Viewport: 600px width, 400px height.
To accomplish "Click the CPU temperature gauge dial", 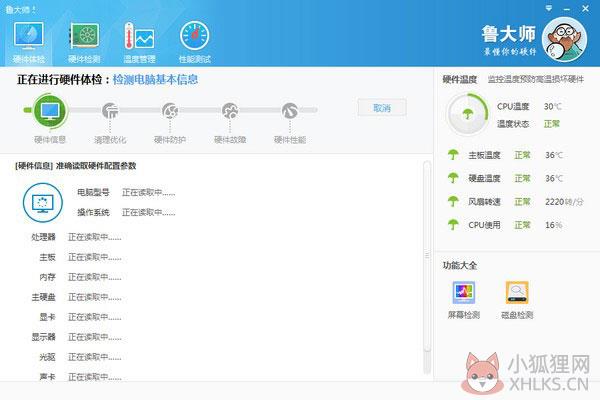I will (468, 114).
